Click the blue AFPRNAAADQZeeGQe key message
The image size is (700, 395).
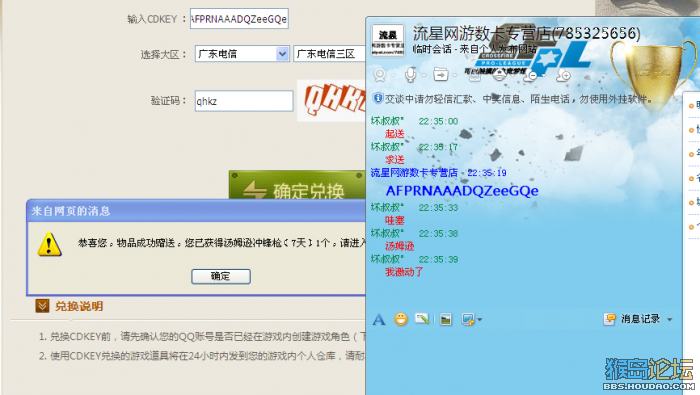coord(462,191)
